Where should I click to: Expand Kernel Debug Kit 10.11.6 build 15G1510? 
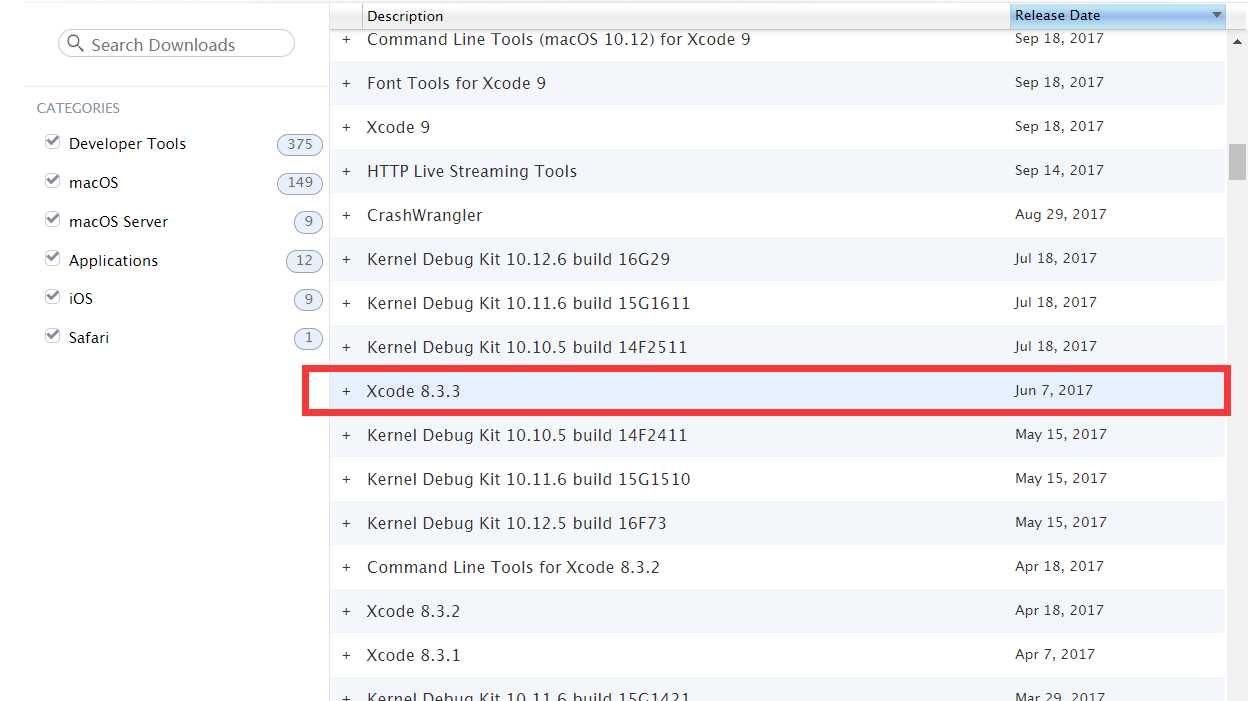346,479
